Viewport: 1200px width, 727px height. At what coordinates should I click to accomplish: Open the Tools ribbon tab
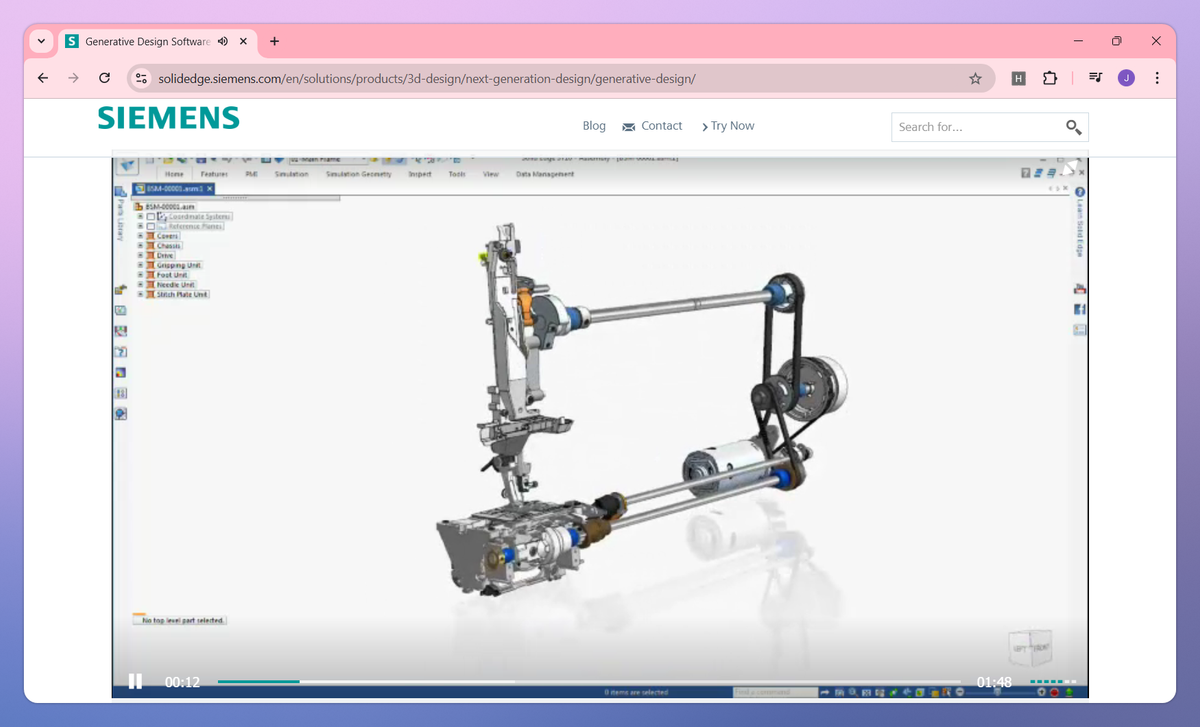point(457,174)
